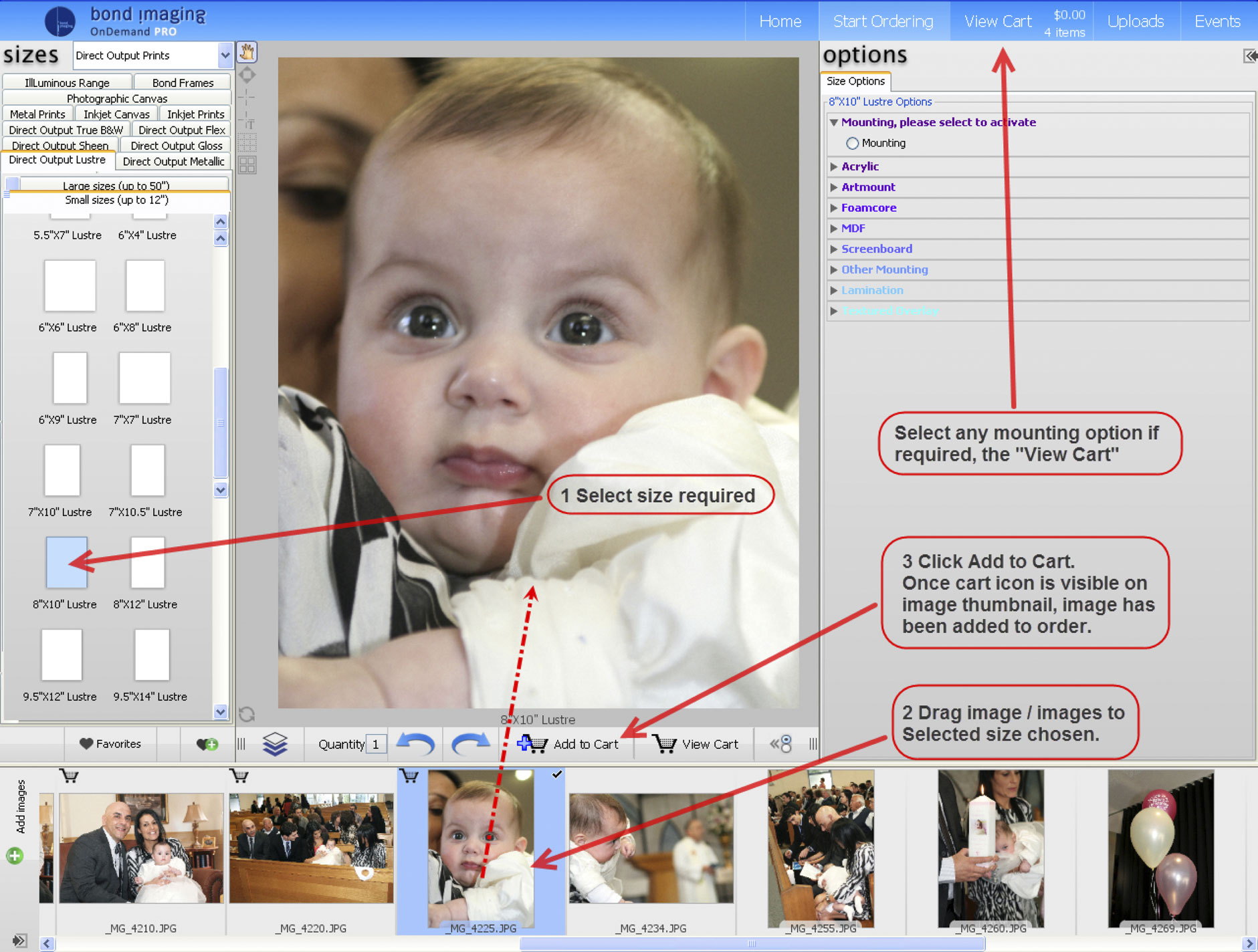This screenshot has height=952, width=1258.
Task: Expand the Acrylic mounting section
Action: coord(859,166)
